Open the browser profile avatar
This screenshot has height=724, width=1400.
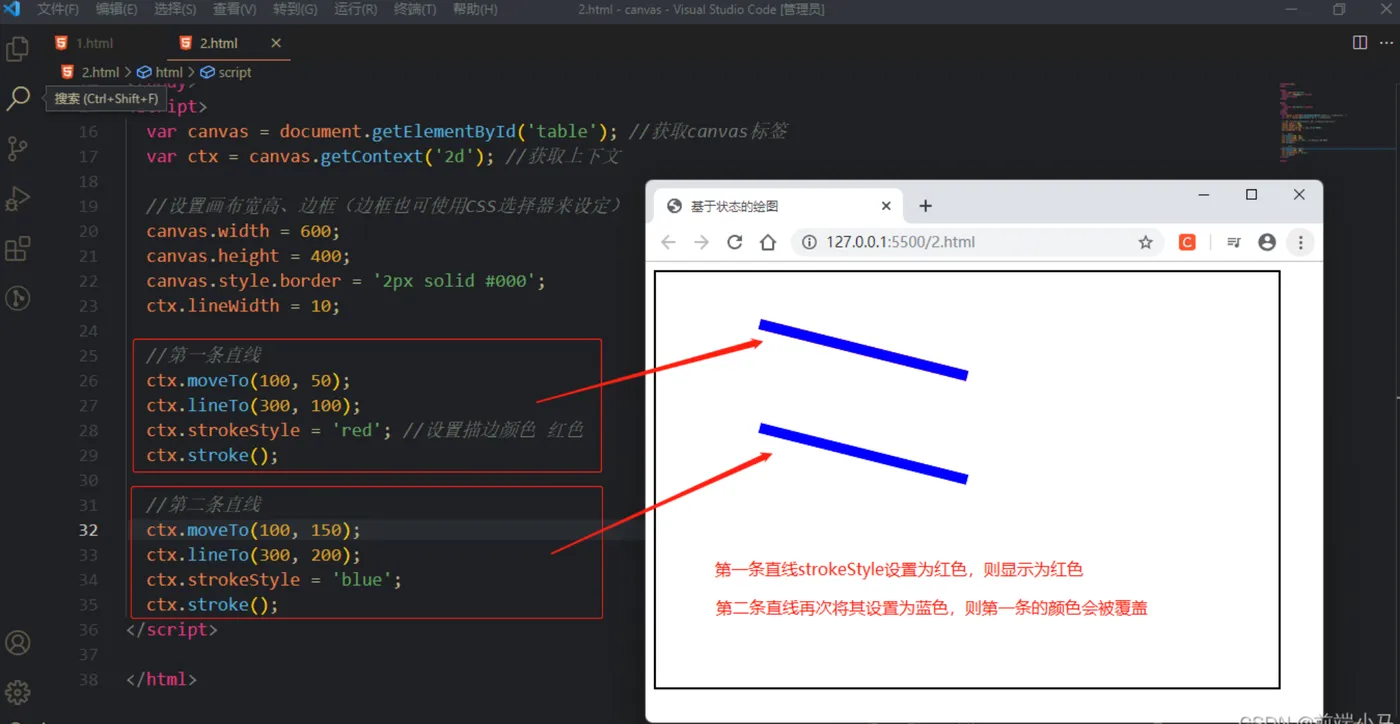coord(1267,242)
